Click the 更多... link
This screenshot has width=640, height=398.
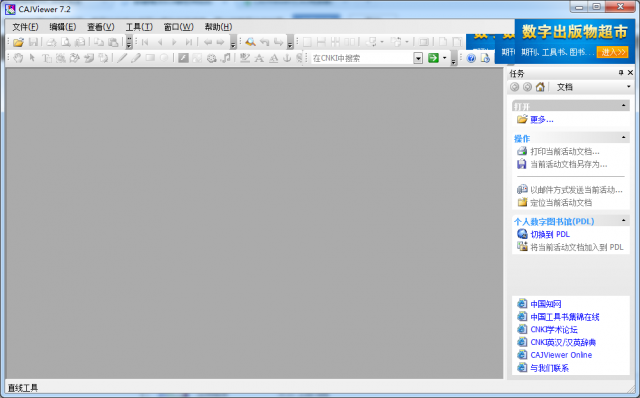[542, 120]
